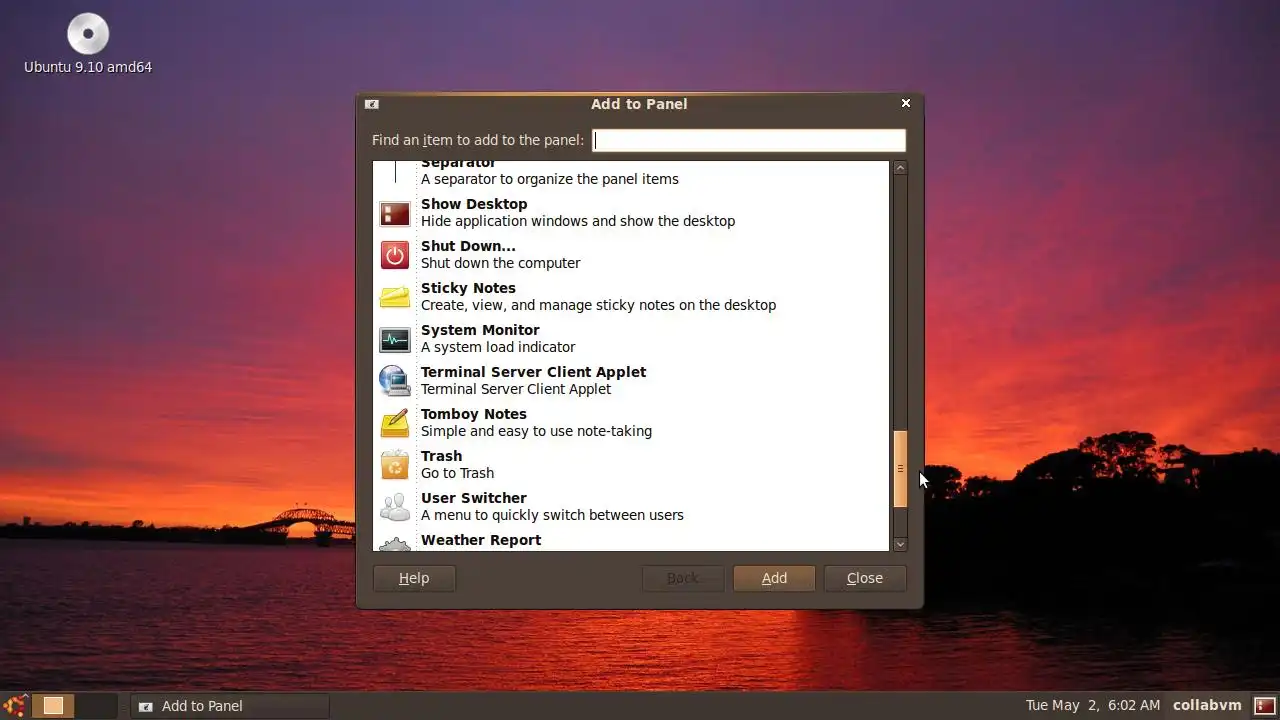Screen dimensions: 1280x720
Task: Choose the 'Weather Report' entry title
Action: point(481,540)
